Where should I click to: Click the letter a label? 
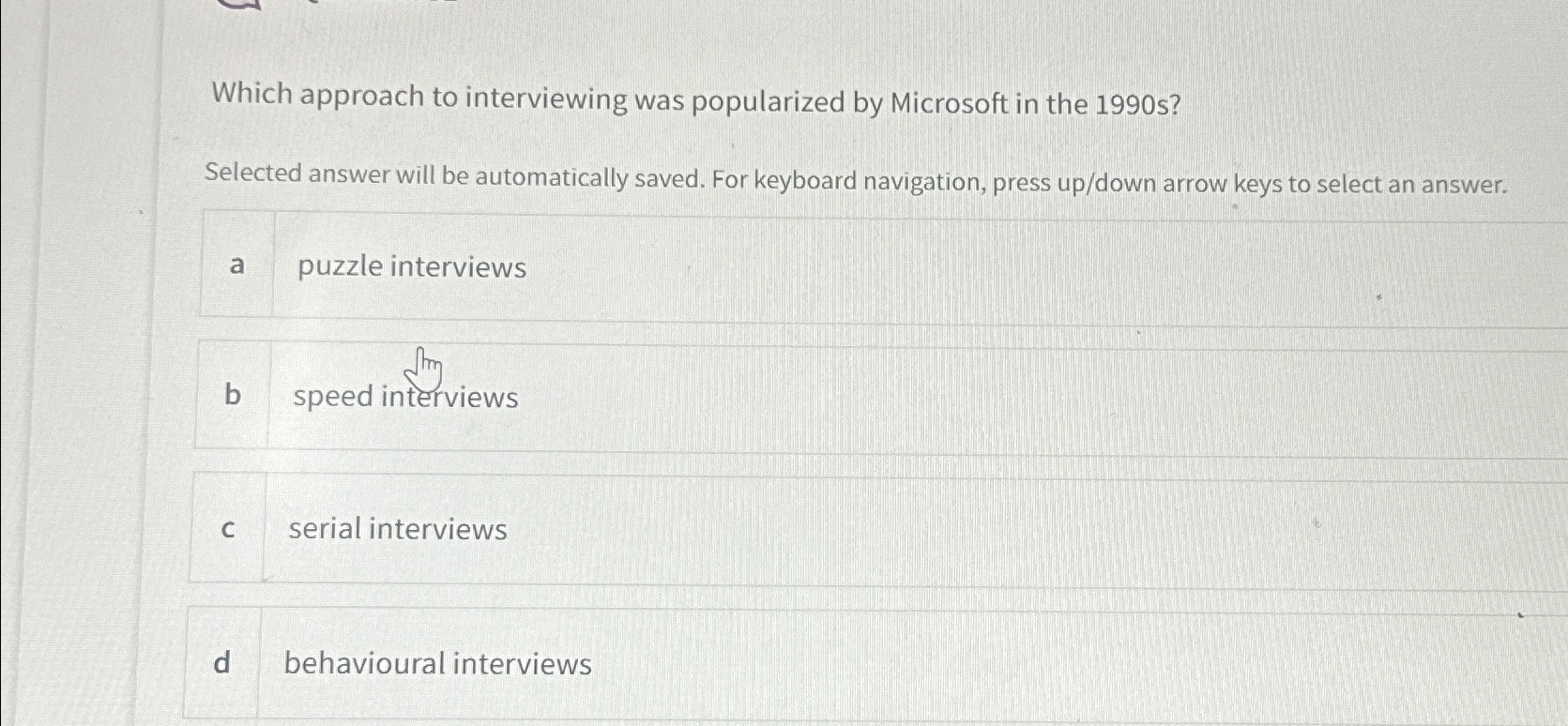[235, 266]
